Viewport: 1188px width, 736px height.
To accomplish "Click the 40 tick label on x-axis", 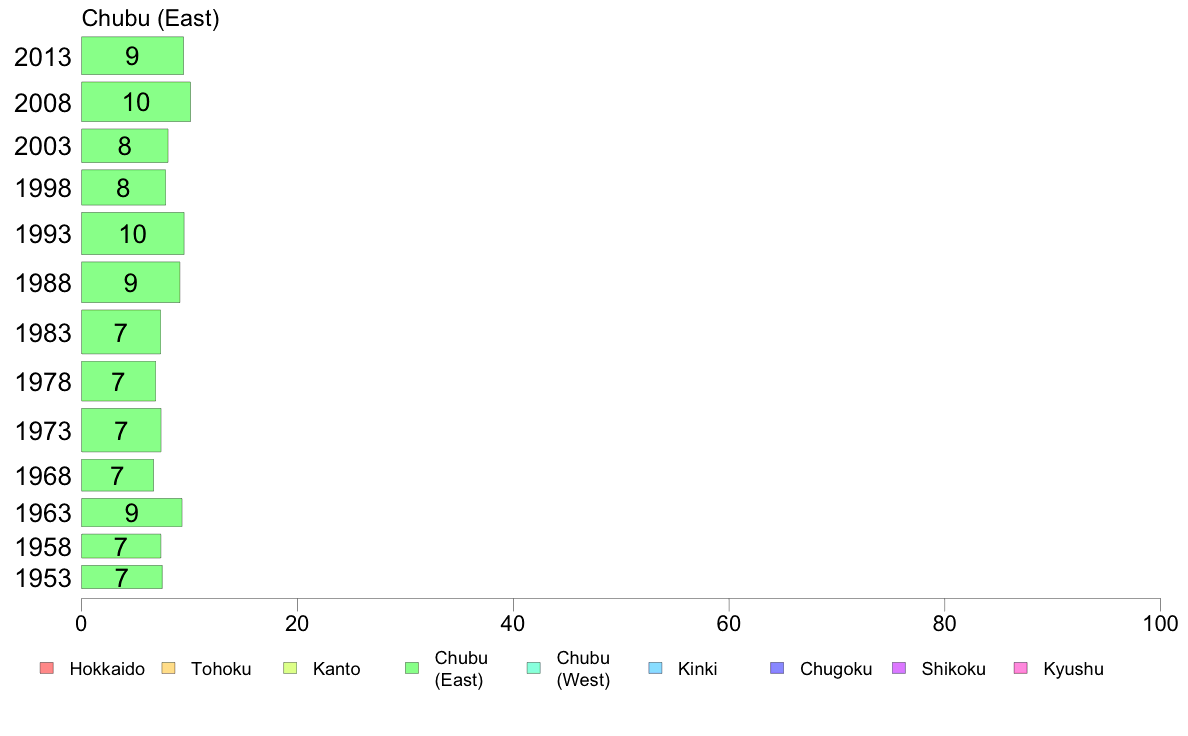I will point(513,624).
